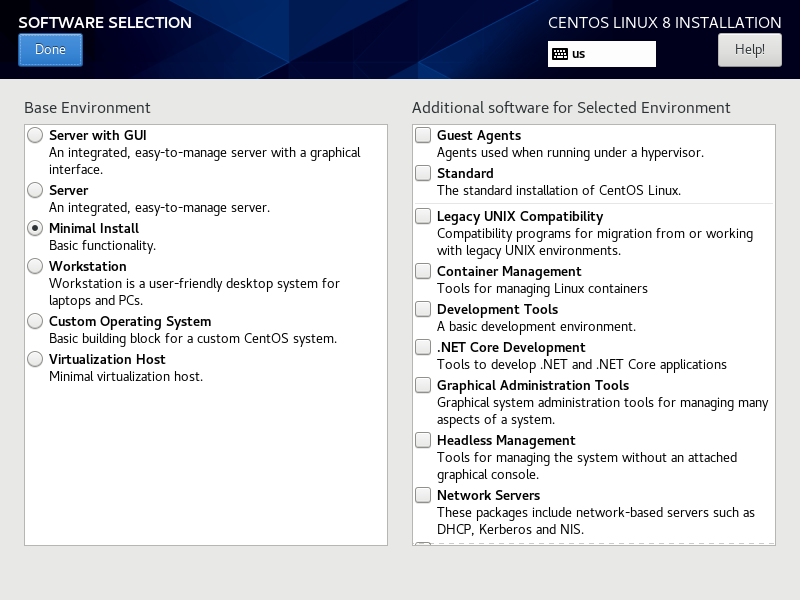Tick the Headless Management checkbox
This screenshot has height=600, width=800.
pos(423,440)
